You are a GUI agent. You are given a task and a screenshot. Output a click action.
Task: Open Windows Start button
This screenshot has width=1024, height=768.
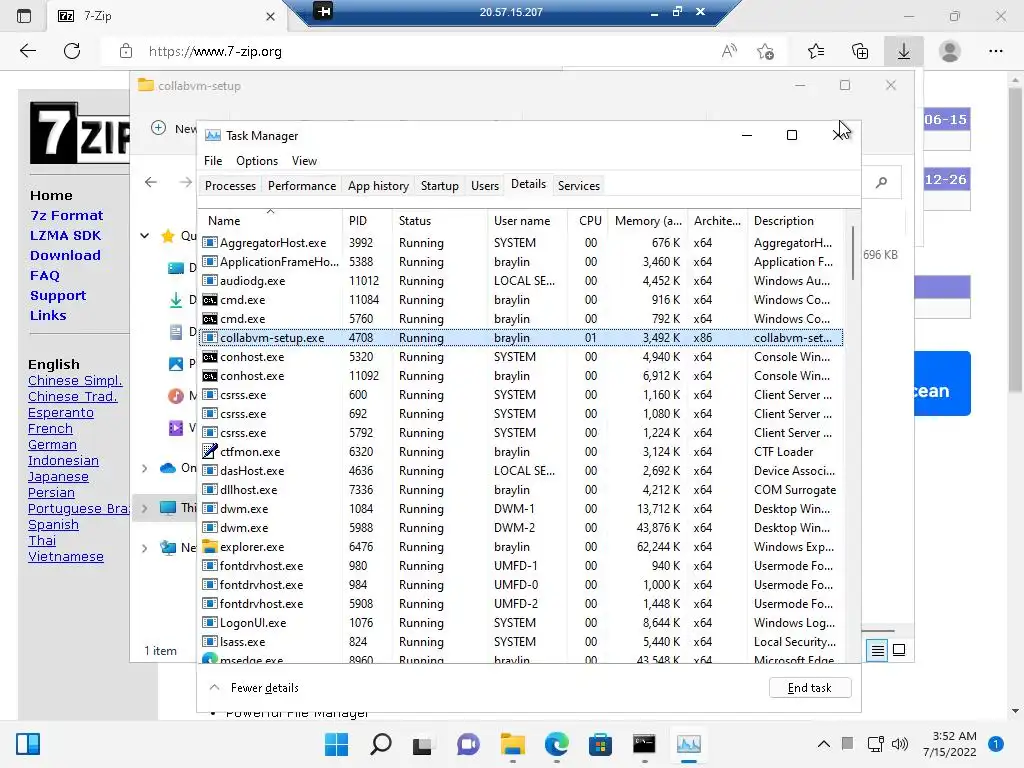(x=336, y=744)
